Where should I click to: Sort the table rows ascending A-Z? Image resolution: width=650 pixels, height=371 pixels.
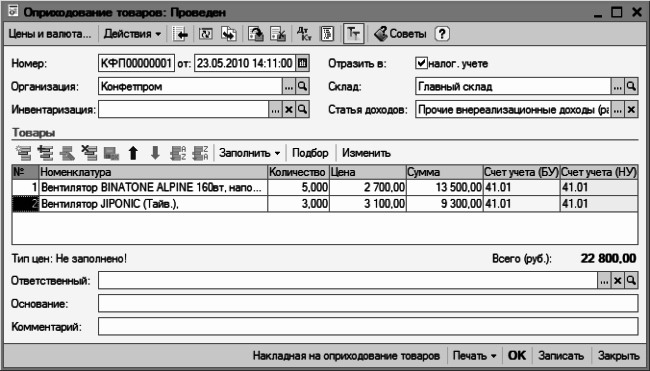click(178, 153)
